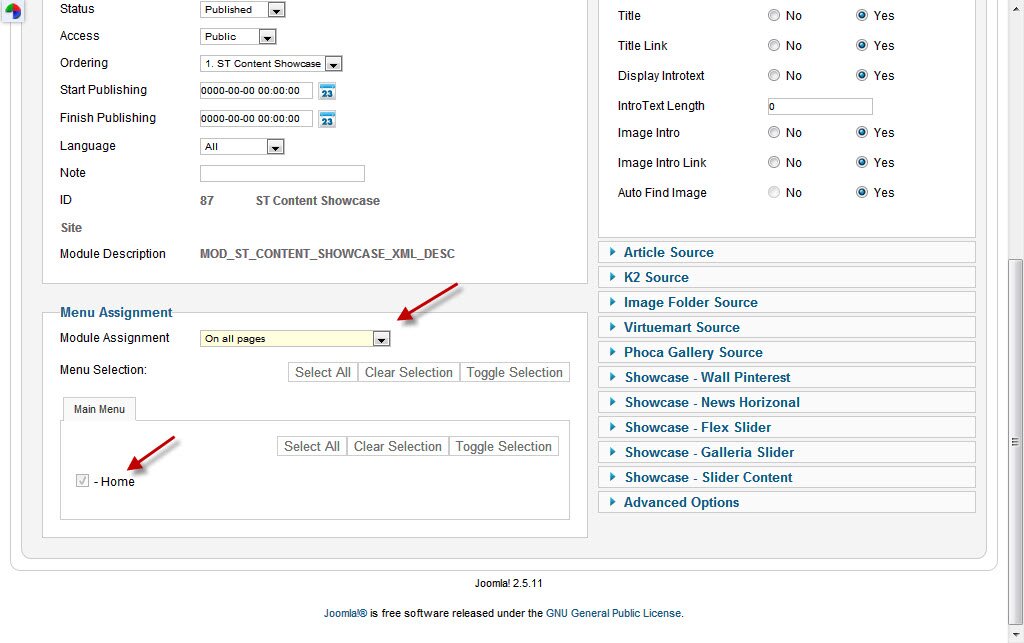Image resolution: width=1024 pixels, height=643 pixels.
Task: Click the IntroText Length input field
Action: [x=820, y=106]
